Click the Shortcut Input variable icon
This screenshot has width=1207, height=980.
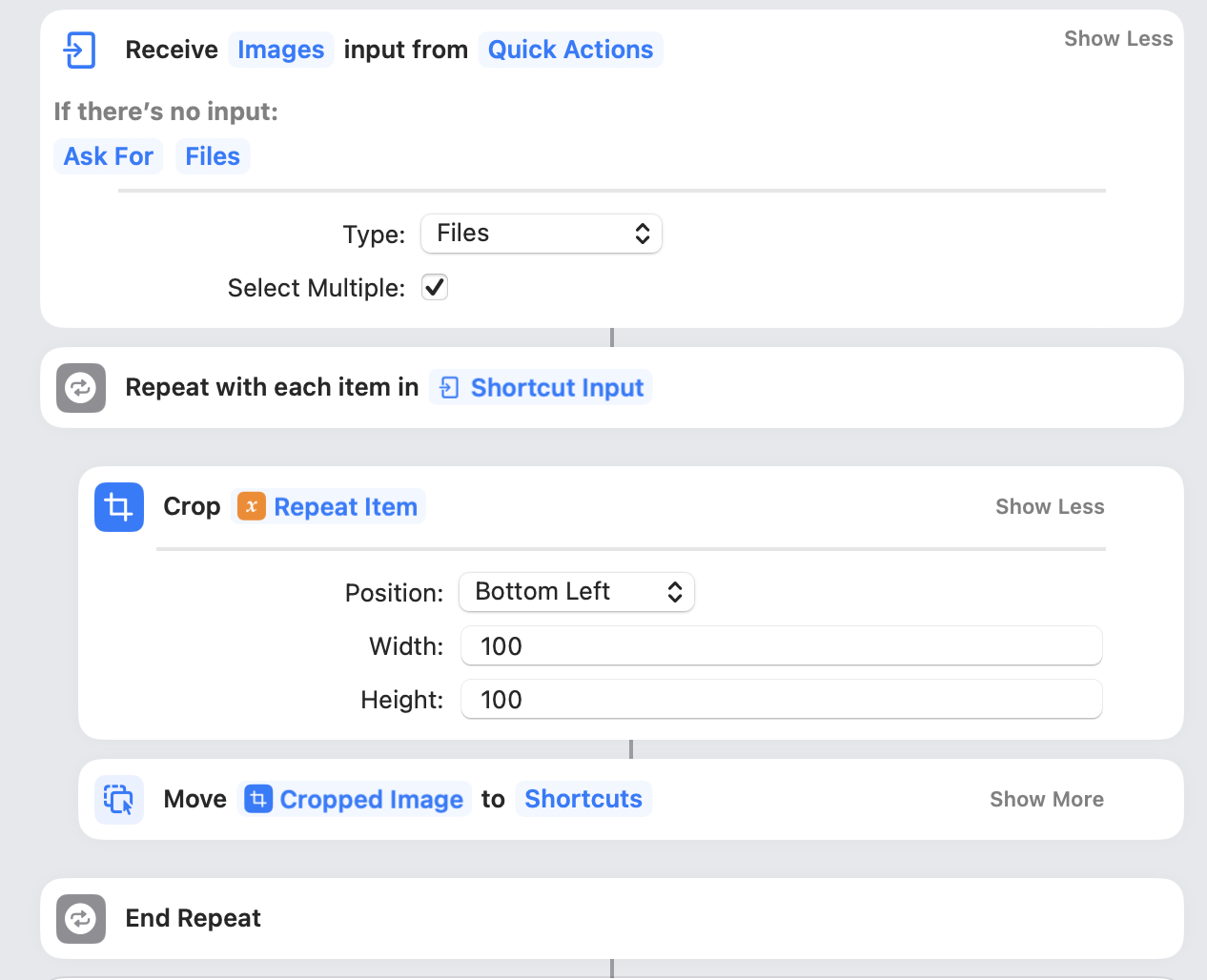click(x=451, y=387)
